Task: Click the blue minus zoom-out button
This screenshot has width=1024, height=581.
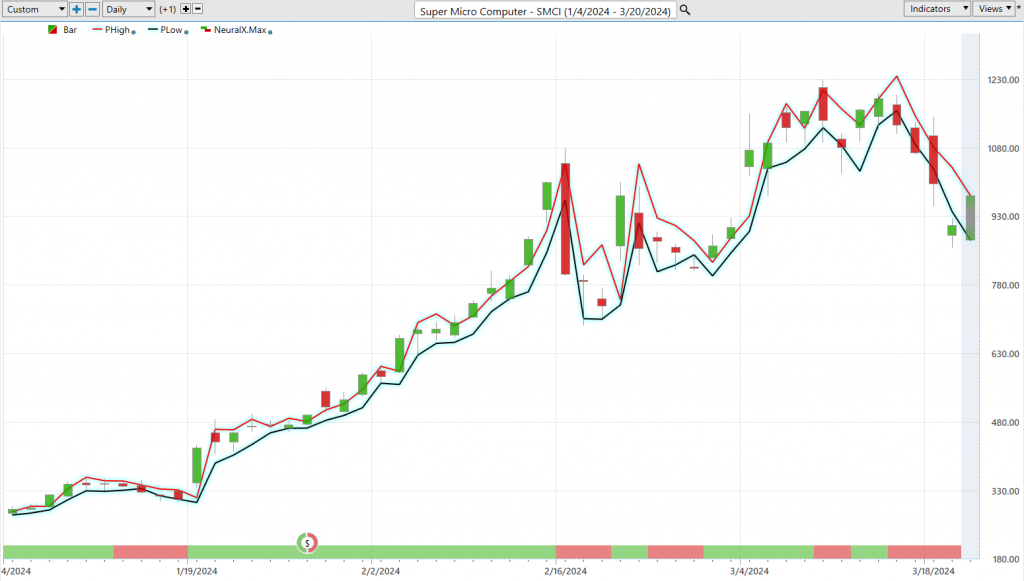Action: click(93, 9)
